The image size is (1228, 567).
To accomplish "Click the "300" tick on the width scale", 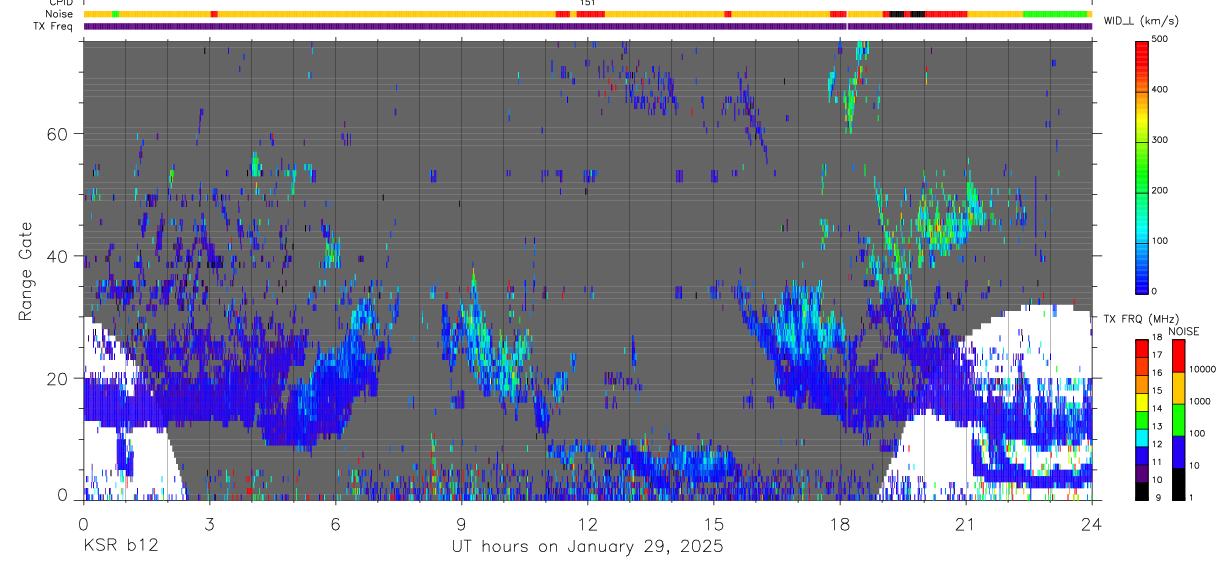I will tap(1162, 141).
